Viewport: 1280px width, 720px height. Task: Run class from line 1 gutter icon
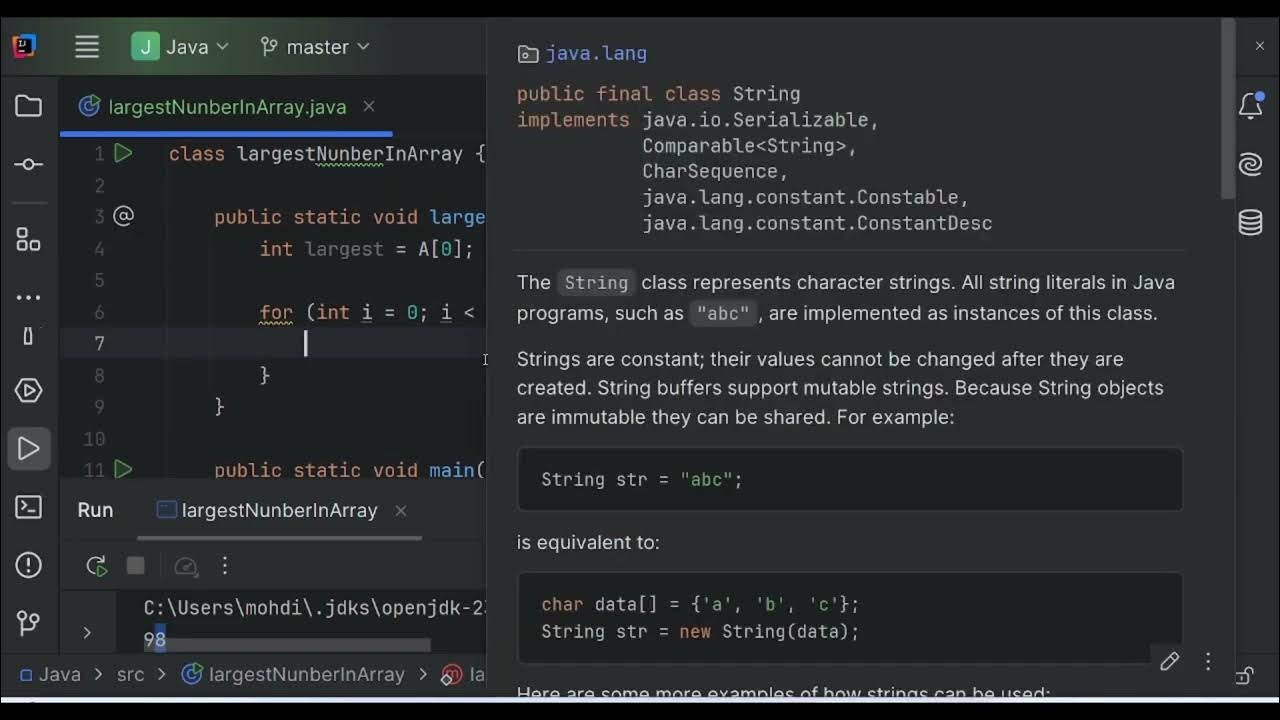click(x=123, y=153)
